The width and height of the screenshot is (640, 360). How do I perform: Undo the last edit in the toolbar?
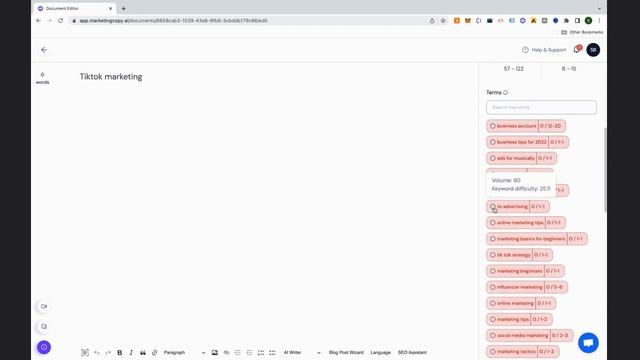click(97, 352)
